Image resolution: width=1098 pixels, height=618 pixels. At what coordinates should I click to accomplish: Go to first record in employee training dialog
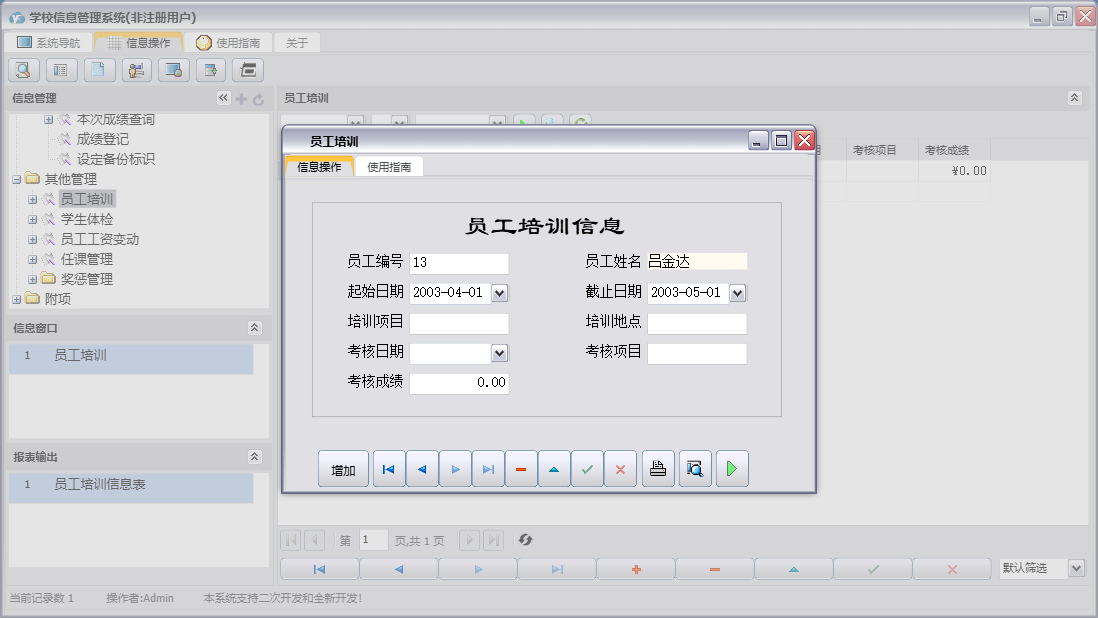click(389, 469)
